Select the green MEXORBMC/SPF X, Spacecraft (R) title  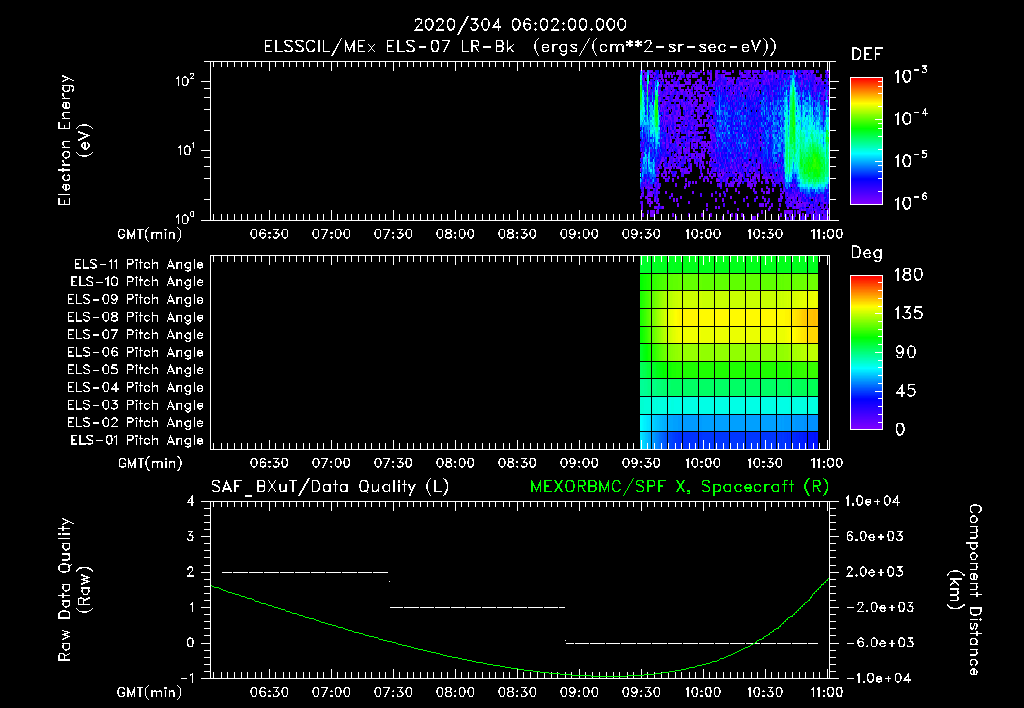tap(679, 487)
